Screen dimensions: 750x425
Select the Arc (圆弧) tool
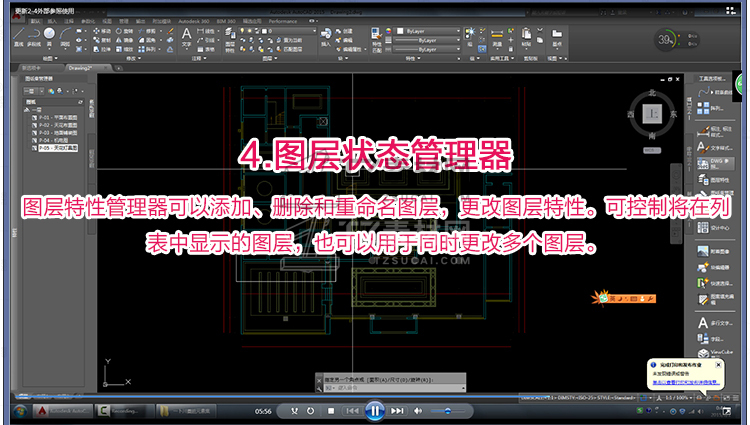(65, 36)
